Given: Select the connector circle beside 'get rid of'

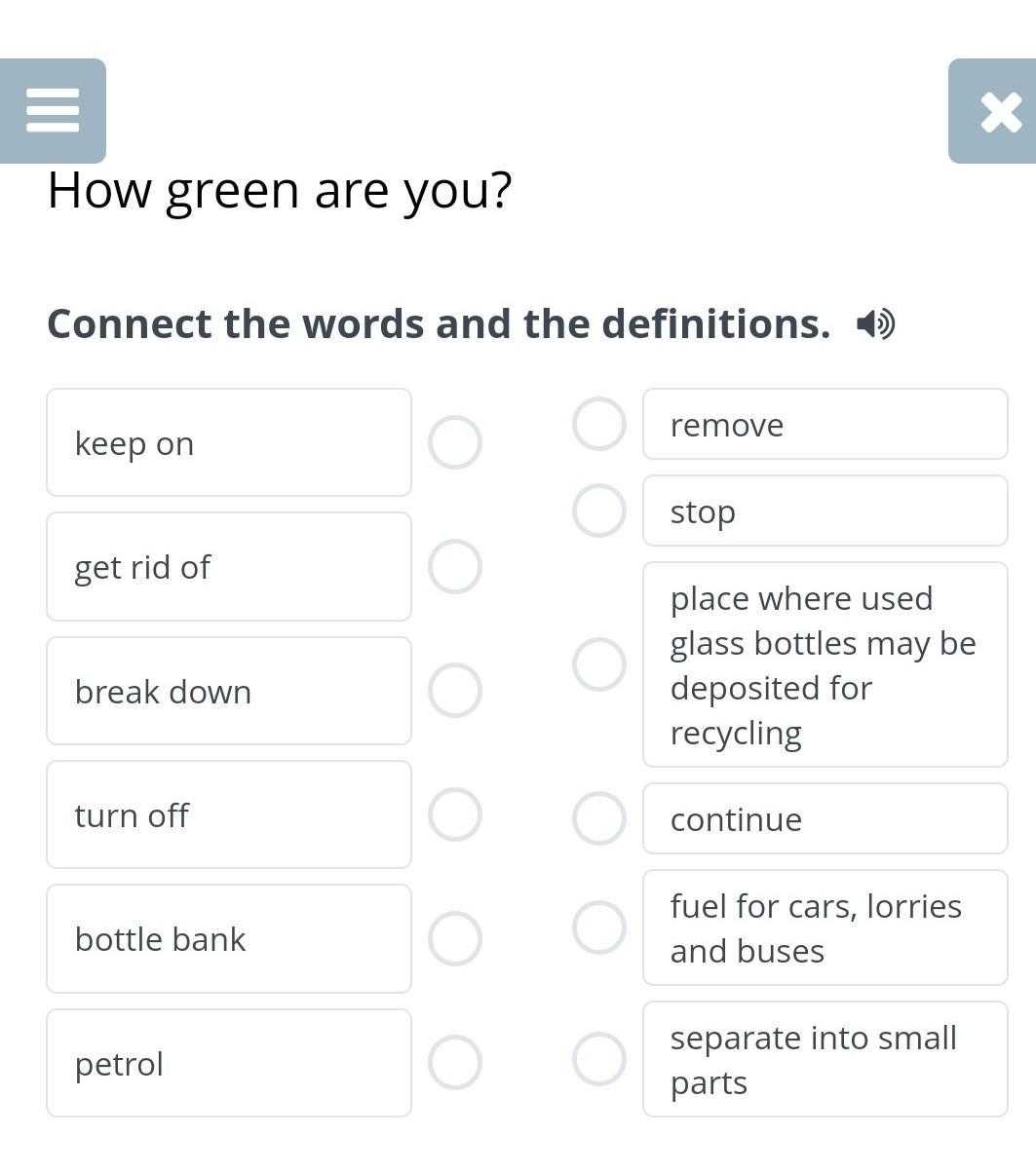Looking at the screenshot, I should coord(455,566).
